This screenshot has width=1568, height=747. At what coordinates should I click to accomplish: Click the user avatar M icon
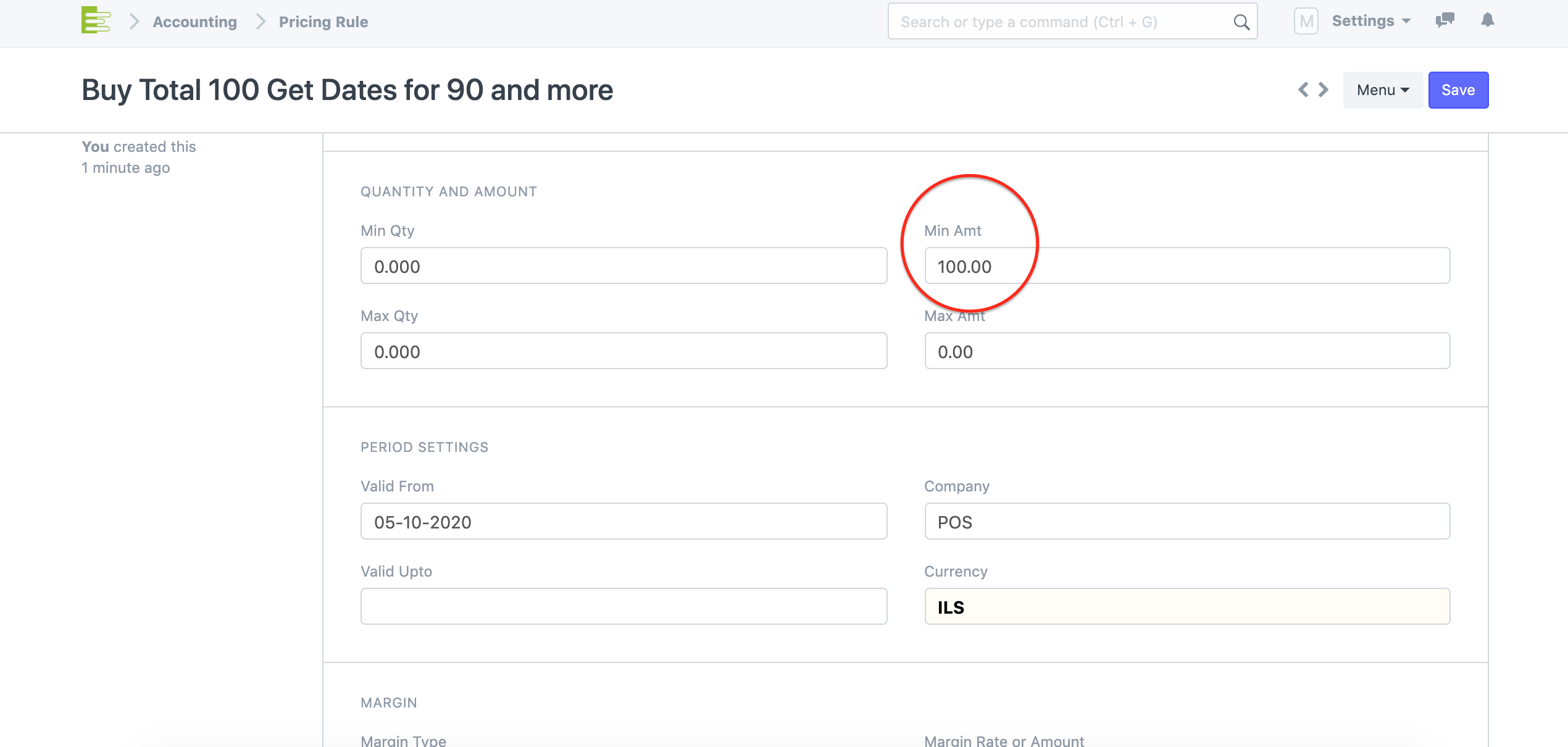point(1306,22)
